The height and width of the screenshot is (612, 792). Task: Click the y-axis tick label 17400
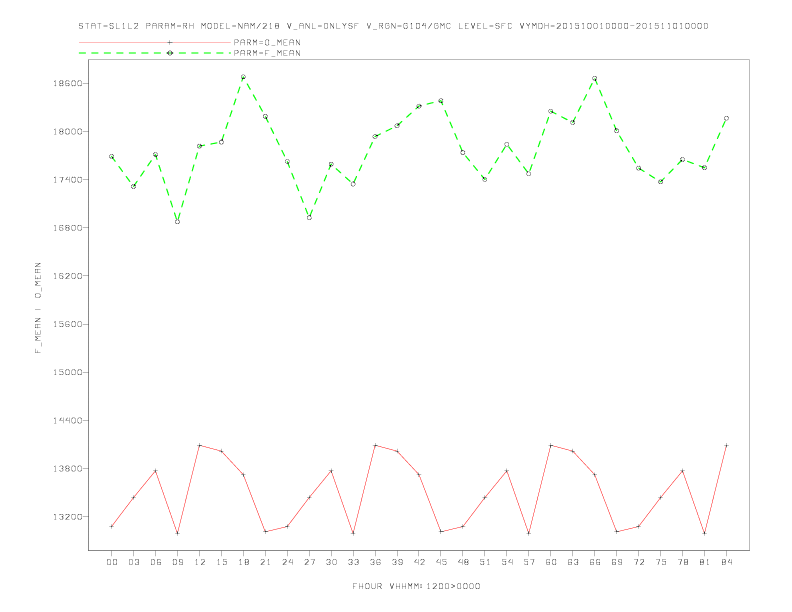point(68,180)
